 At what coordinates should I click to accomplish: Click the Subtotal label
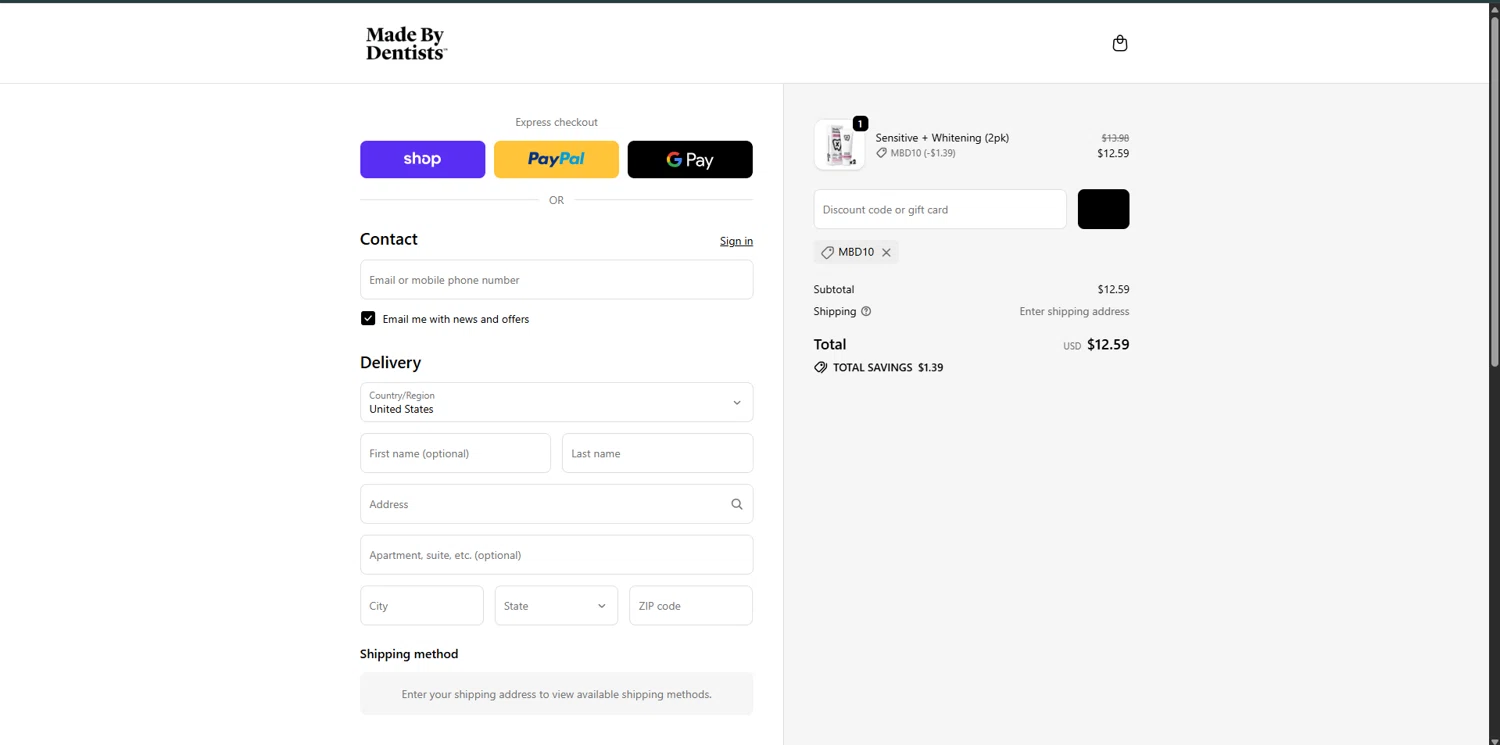[x=834, y=289]
